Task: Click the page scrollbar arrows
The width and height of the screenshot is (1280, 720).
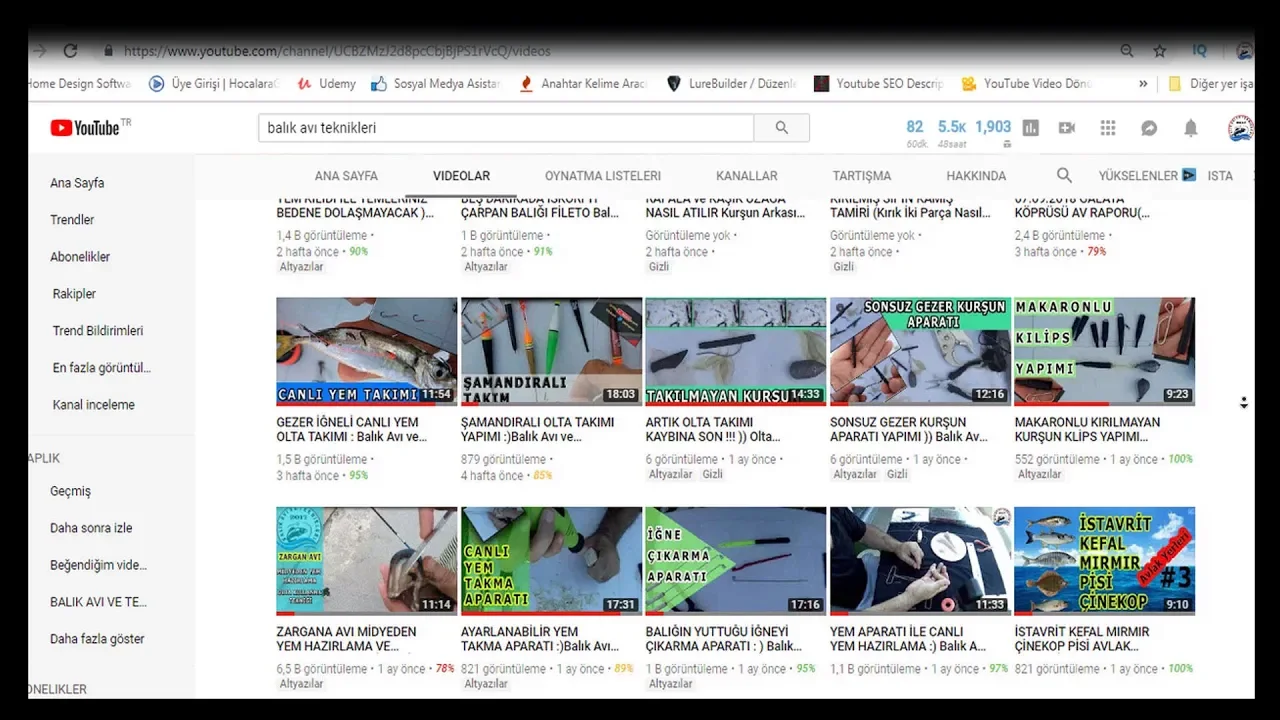Action: [1244, 403]
